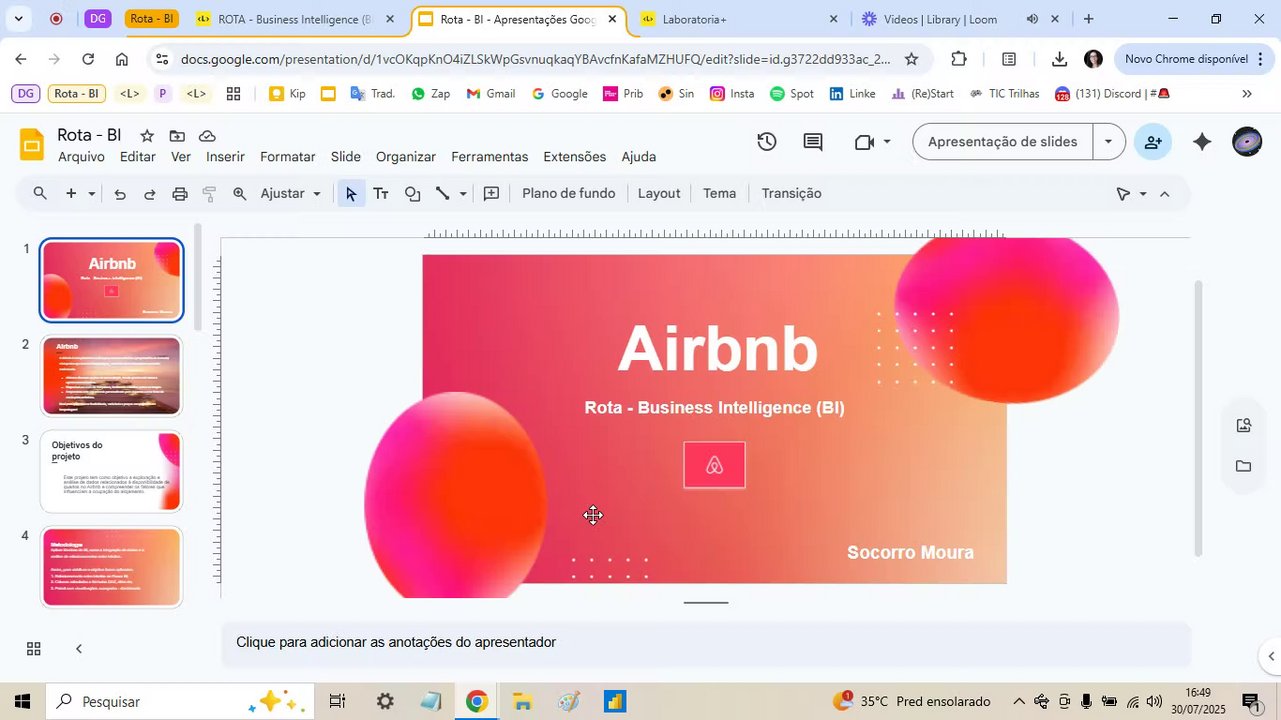Image resolution: width=1281 pixels, height=720 pixels.
Task: Click the zoom magnifier tool
Action: point(240,194)
